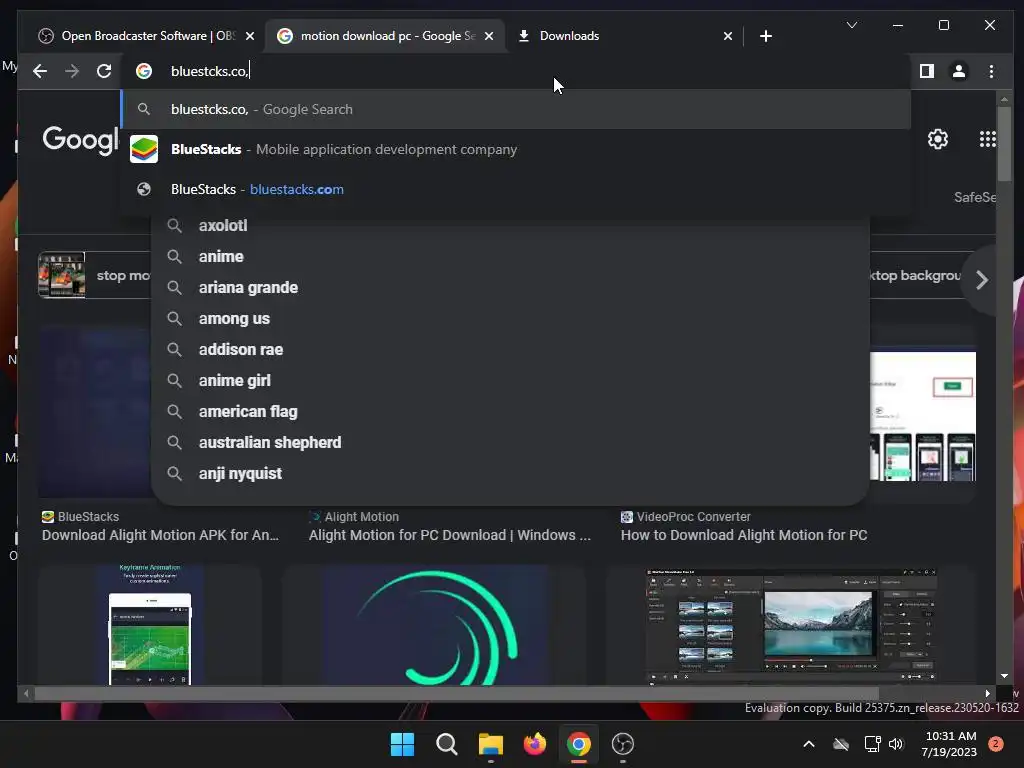This screenshot has height=768, width=1024.
Task: Go back using the browser back arrow
Action: click(40, 71)
